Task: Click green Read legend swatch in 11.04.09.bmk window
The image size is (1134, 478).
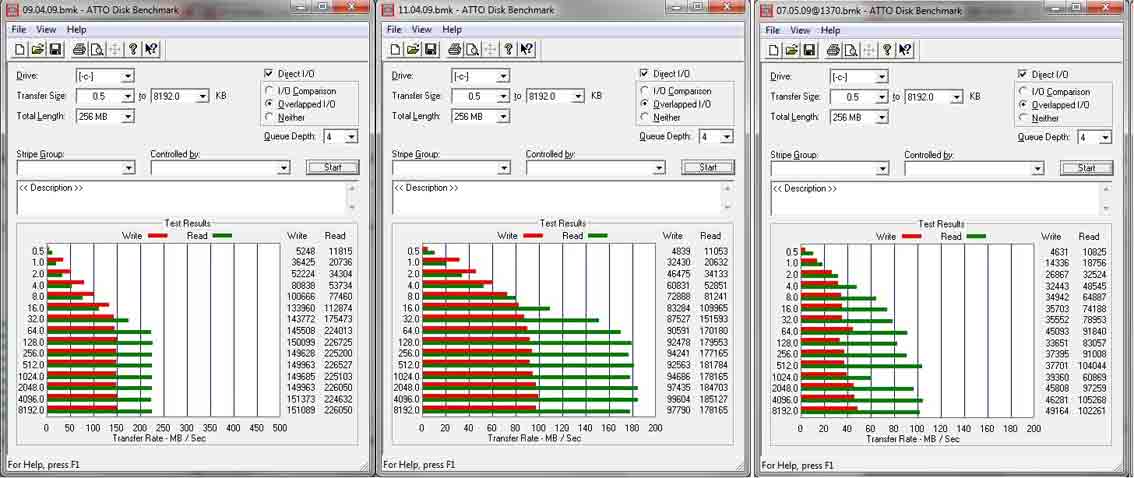Action: [597, 236]
